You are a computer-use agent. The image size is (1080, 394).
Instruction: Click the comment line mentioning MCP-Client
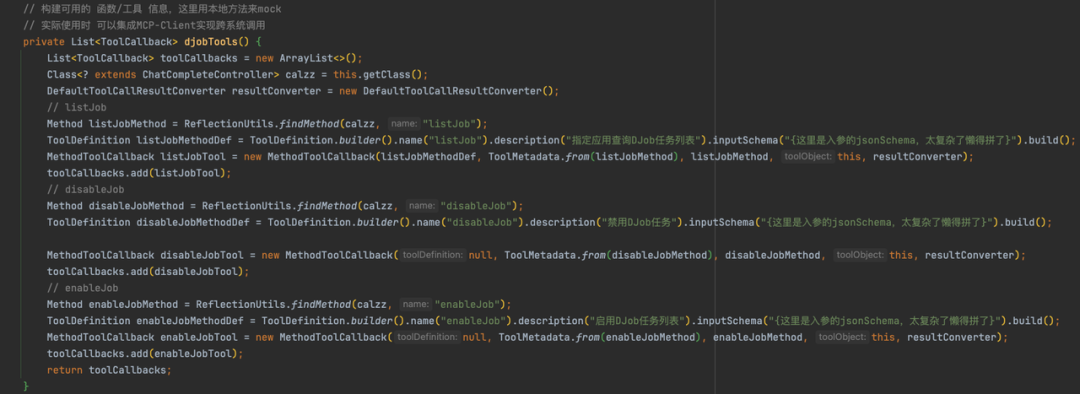pyautogui.click(x=144, y=25)
